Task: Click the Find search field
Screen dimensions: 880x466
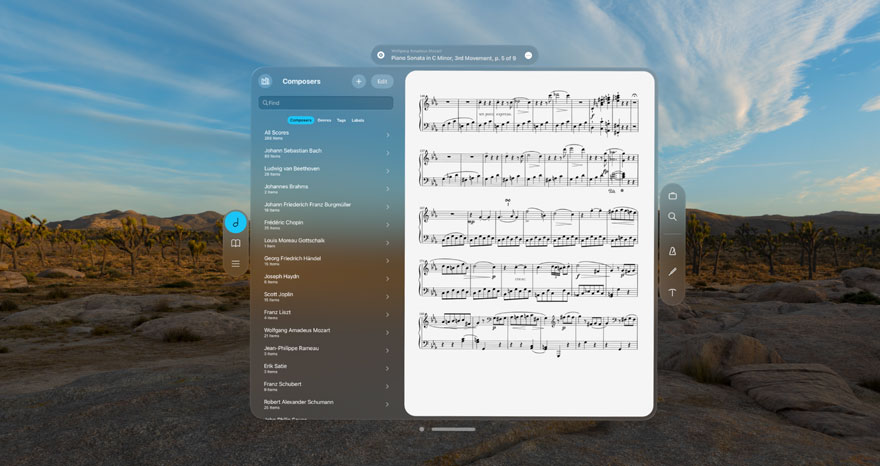Action: pyautogui.click(x=326, y=103)
